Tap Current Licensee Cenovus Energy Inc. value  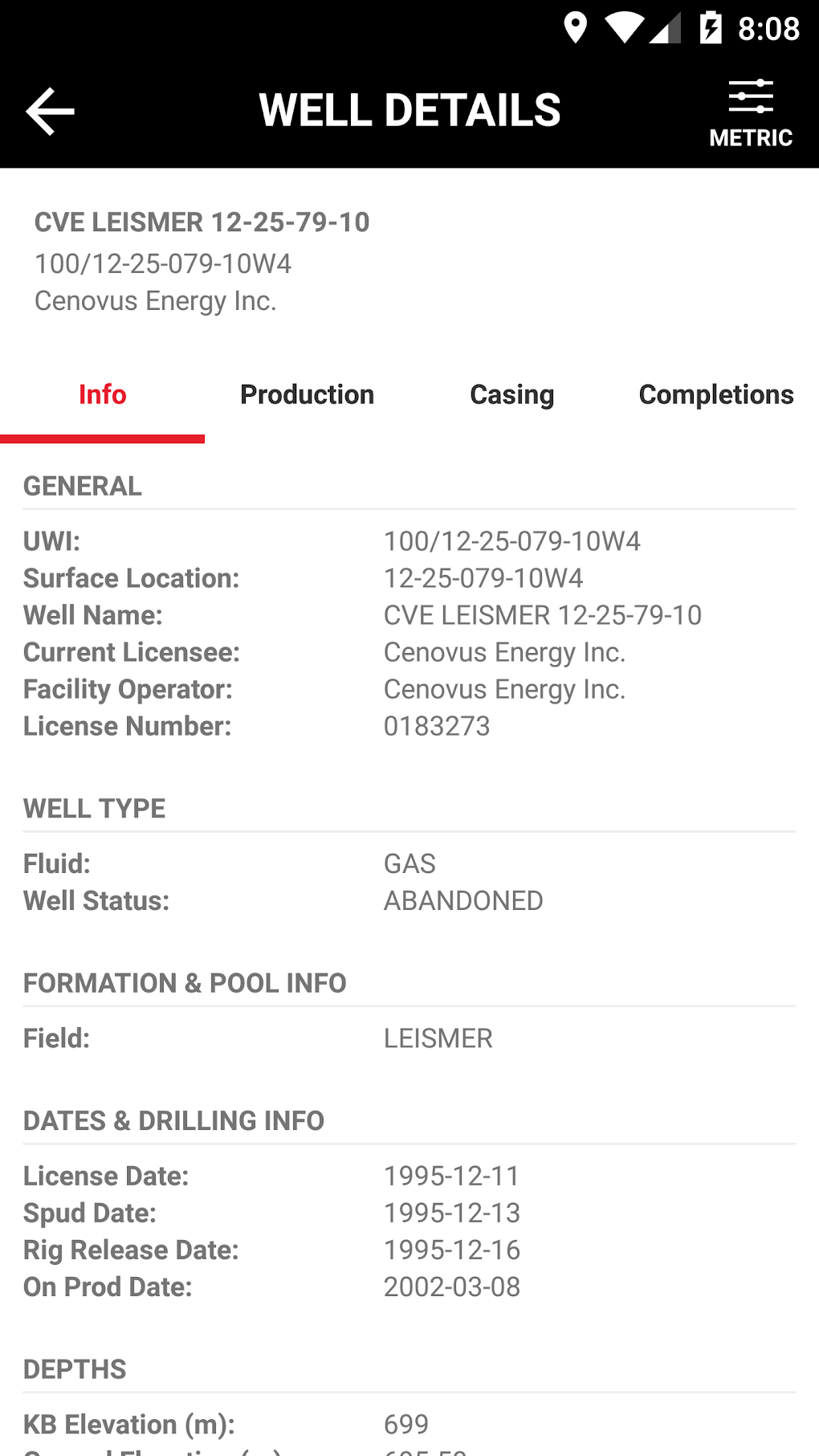click(x=504, y=652)
